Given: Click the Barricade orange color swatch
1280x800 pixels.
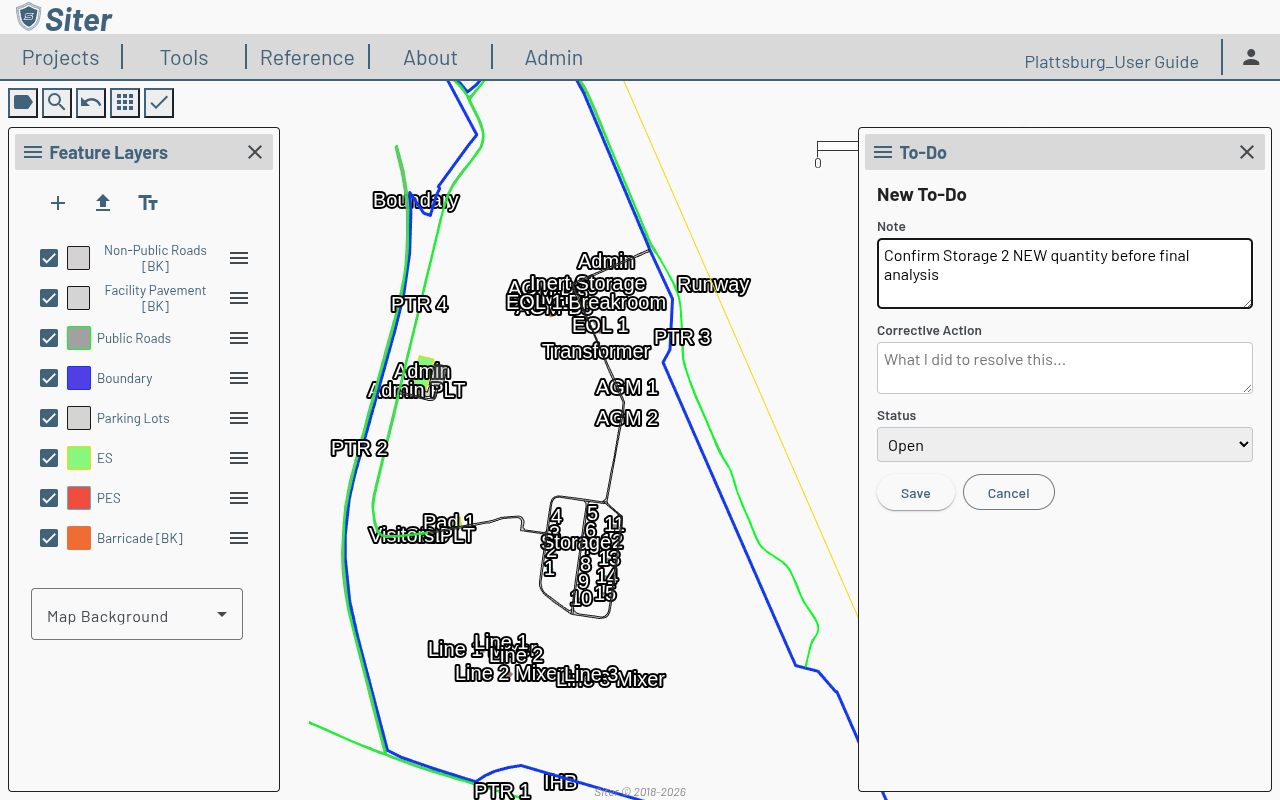Looking at the screenshot, I should [79, 538].
